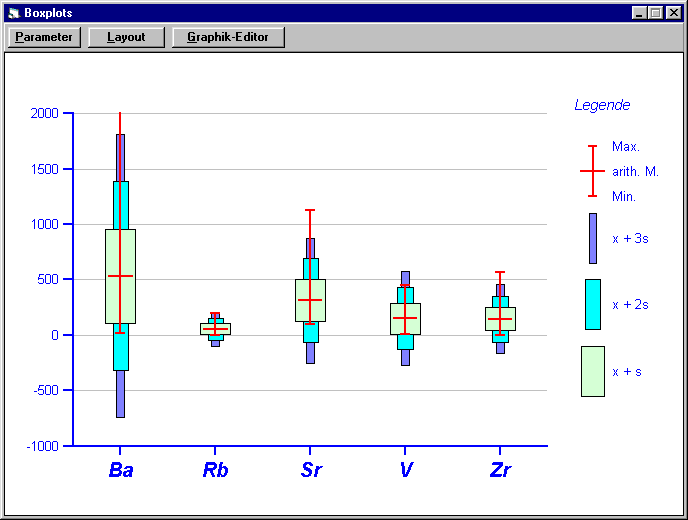Select the V axis label
Viewport: 688px width, 520px height.
click(x=406, y=470)
